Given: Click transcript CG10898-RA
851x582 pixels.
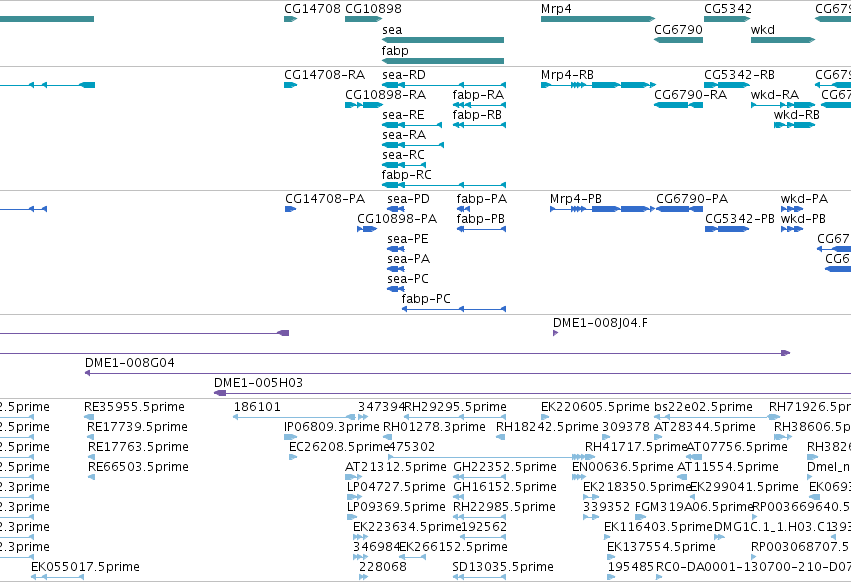Looking at the screenshot, I should tap(385, 95).
